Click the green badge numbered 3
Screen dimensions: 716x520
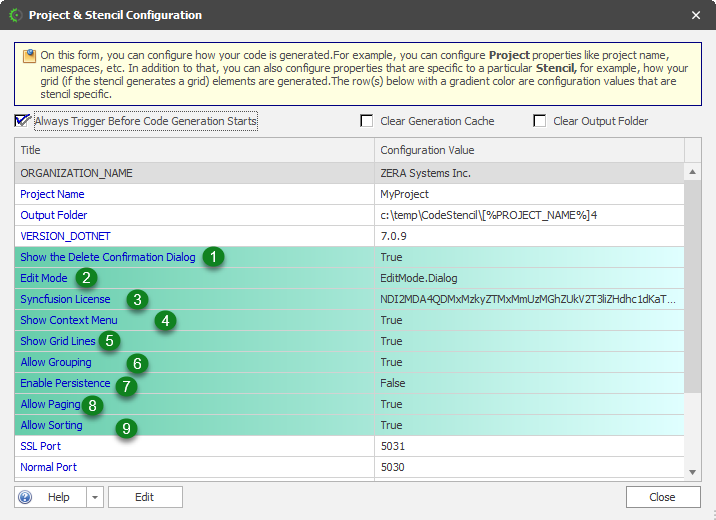click(x=138, y=299)
